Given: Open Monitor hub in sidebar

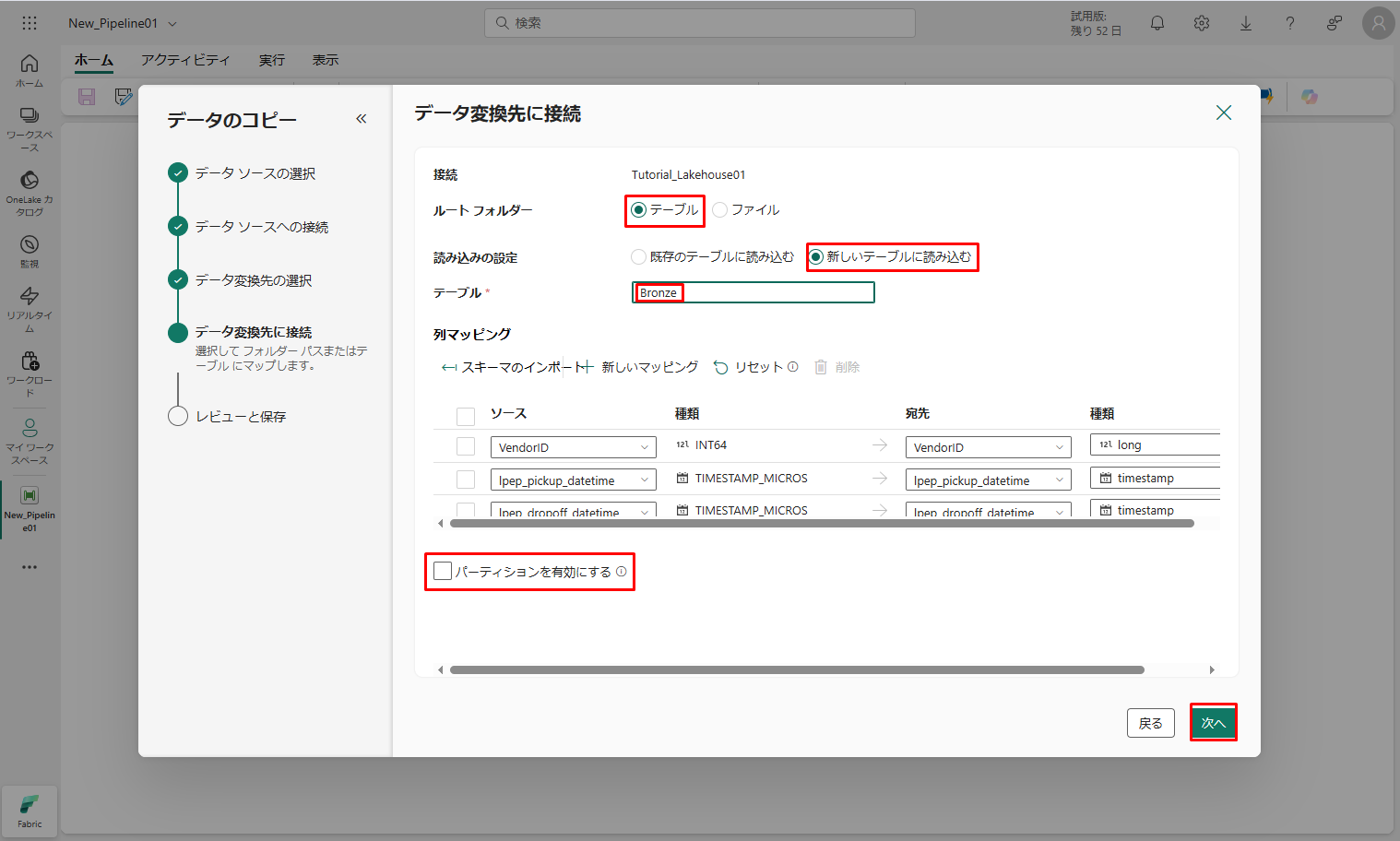Looking at the screenshot, I should pos(30,252).
